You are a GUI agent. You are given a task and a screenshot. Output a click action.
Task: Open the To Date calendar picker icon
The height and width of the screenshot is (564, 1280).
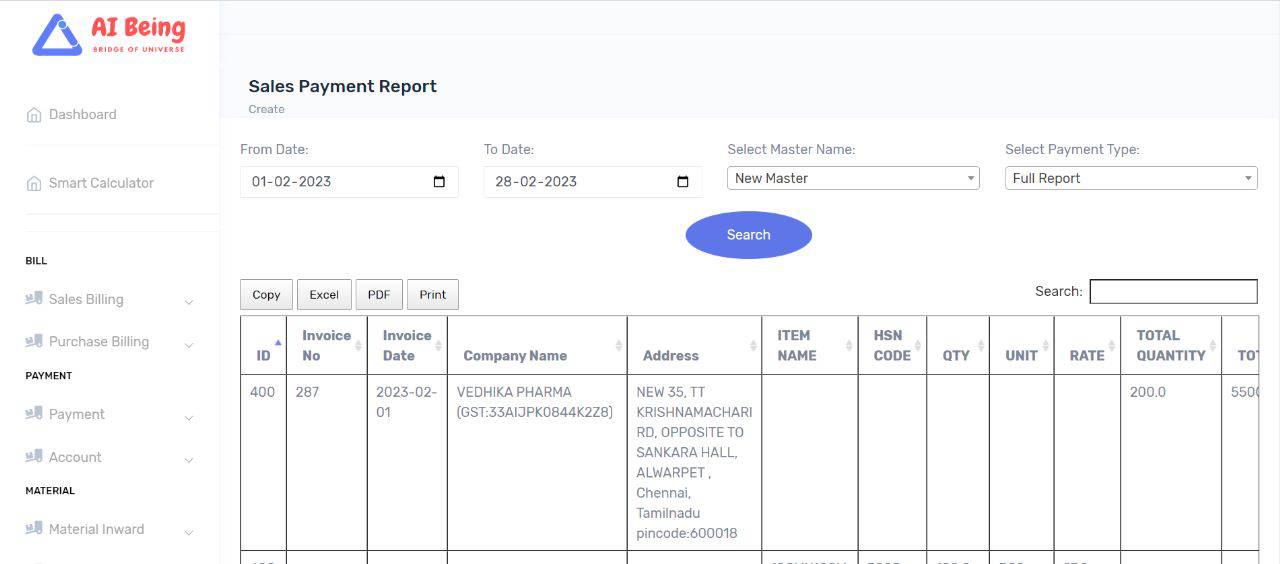(683, 182)
